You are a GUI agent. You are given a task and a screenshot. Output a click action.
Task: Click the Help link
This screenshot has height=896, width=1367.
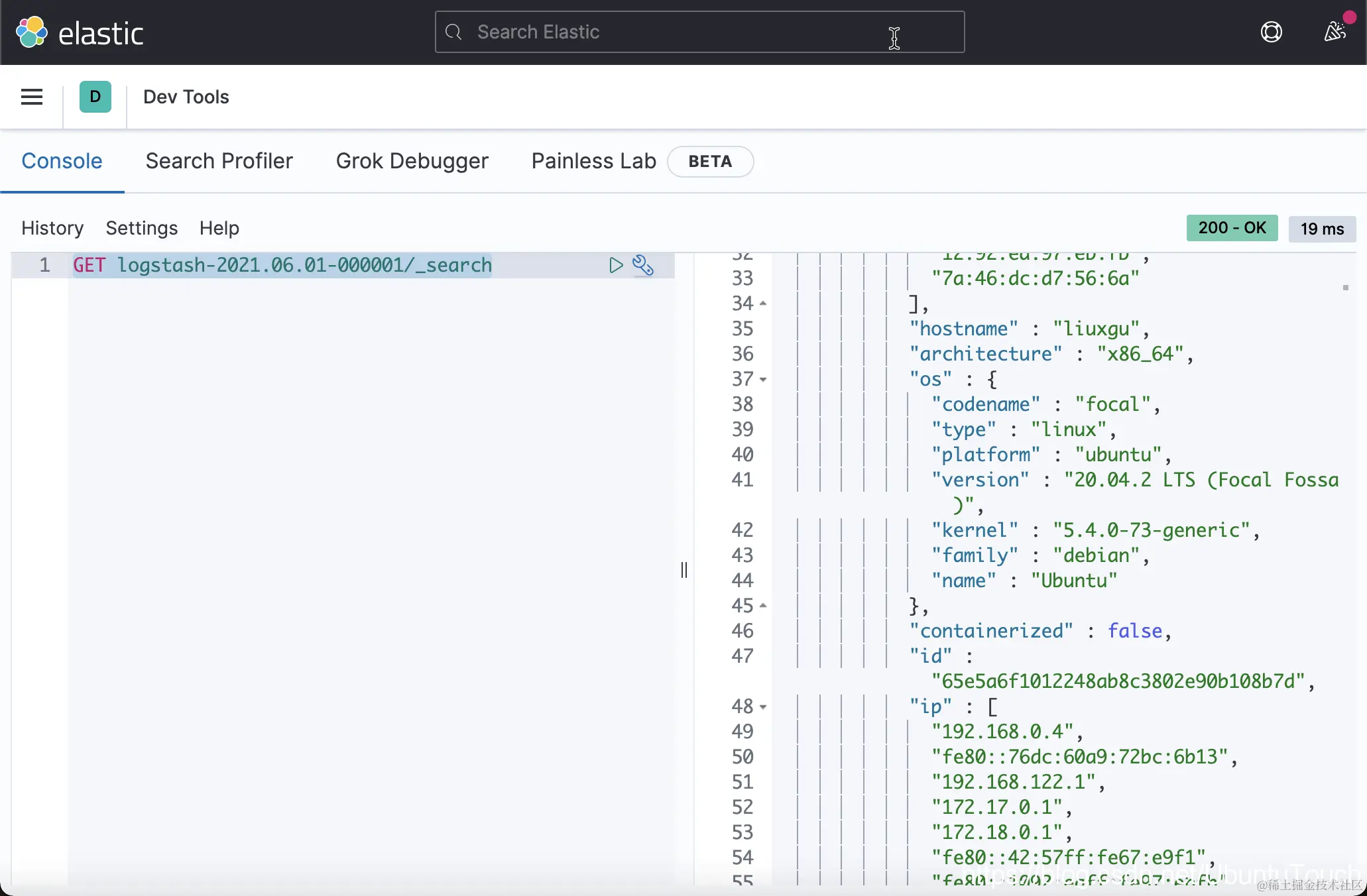click(219, 228)
